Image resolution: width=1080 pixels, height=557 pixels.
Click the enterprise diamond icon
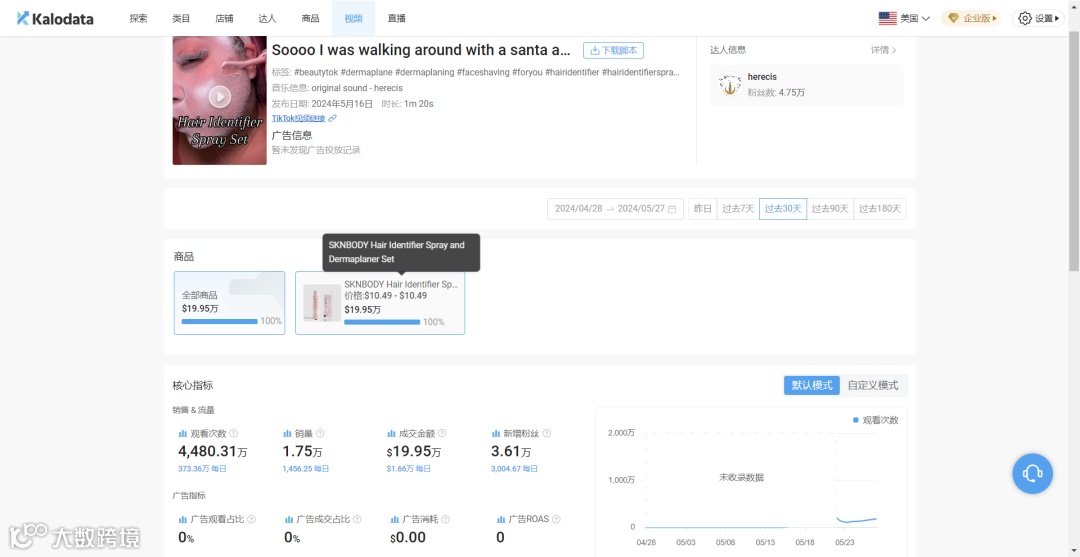click(953, 19)
